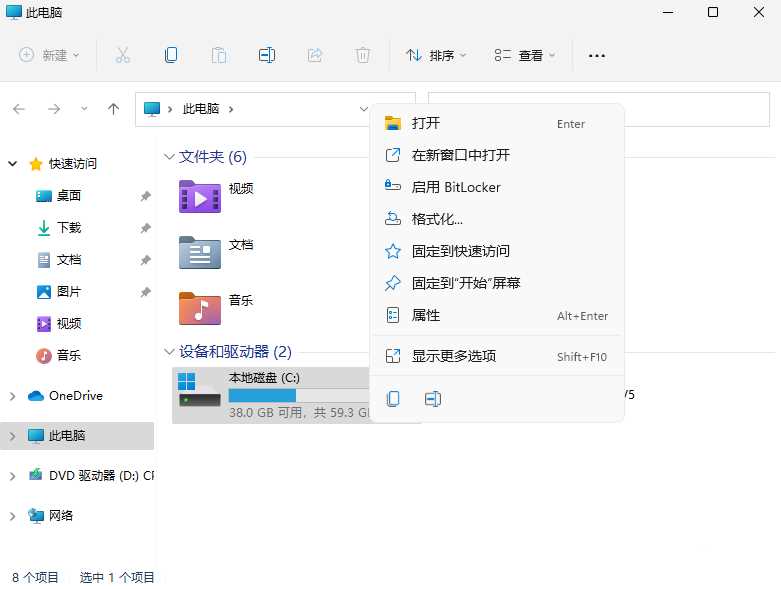This screenshot has height=589, width=781.
Task: Click the Paste clipboard icon in toolbar
Action: (x=219, y=55)
